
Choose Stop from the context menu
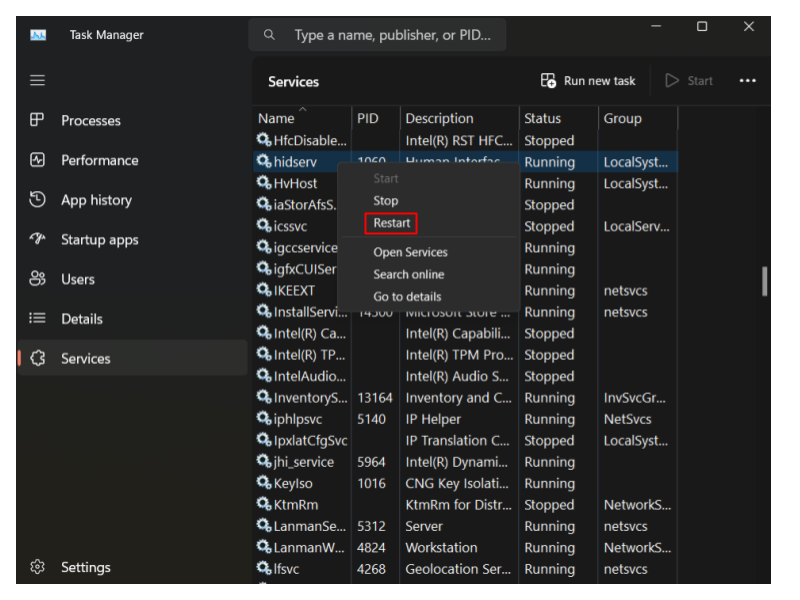[385, 201]
